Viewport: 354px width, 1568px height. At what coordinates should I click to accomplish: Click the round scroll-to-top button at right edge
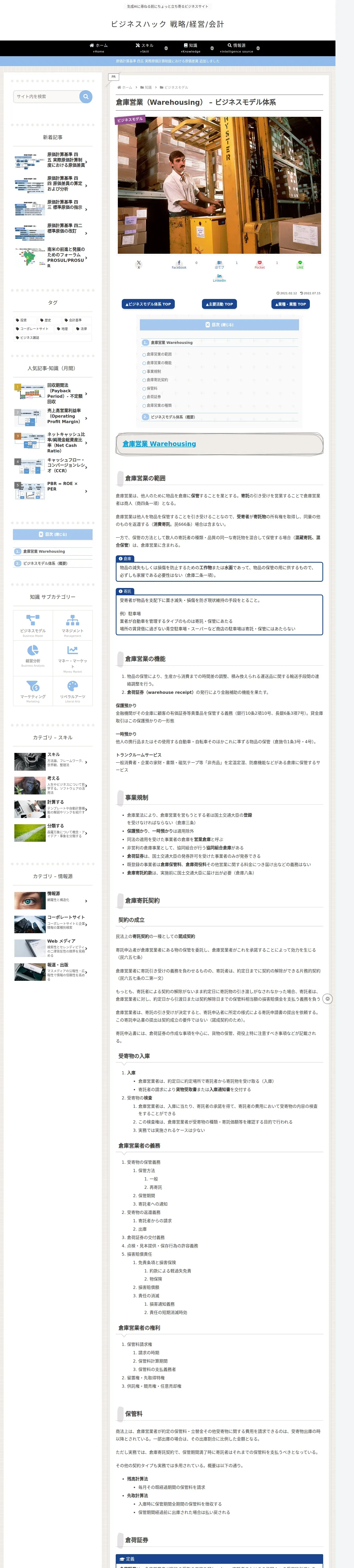coord(327,999)
